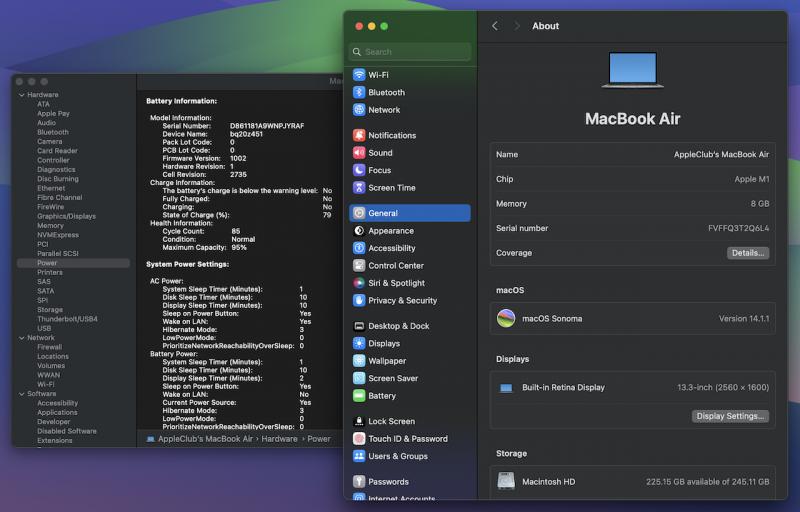Select Applications under Software tree
Viewport: 800px width, 512px height.
57,412
